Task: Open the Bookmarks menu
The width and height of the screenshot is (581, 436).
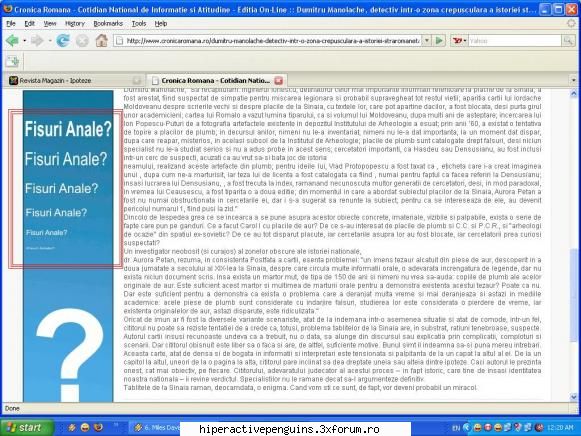Action: point(108,24)
